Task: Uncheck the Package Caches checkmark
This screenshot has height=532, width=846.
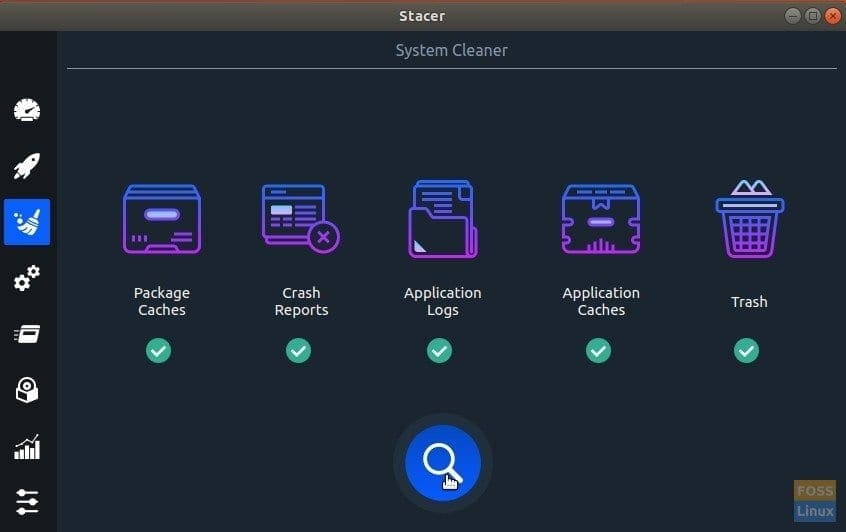Action: (159, 351)
